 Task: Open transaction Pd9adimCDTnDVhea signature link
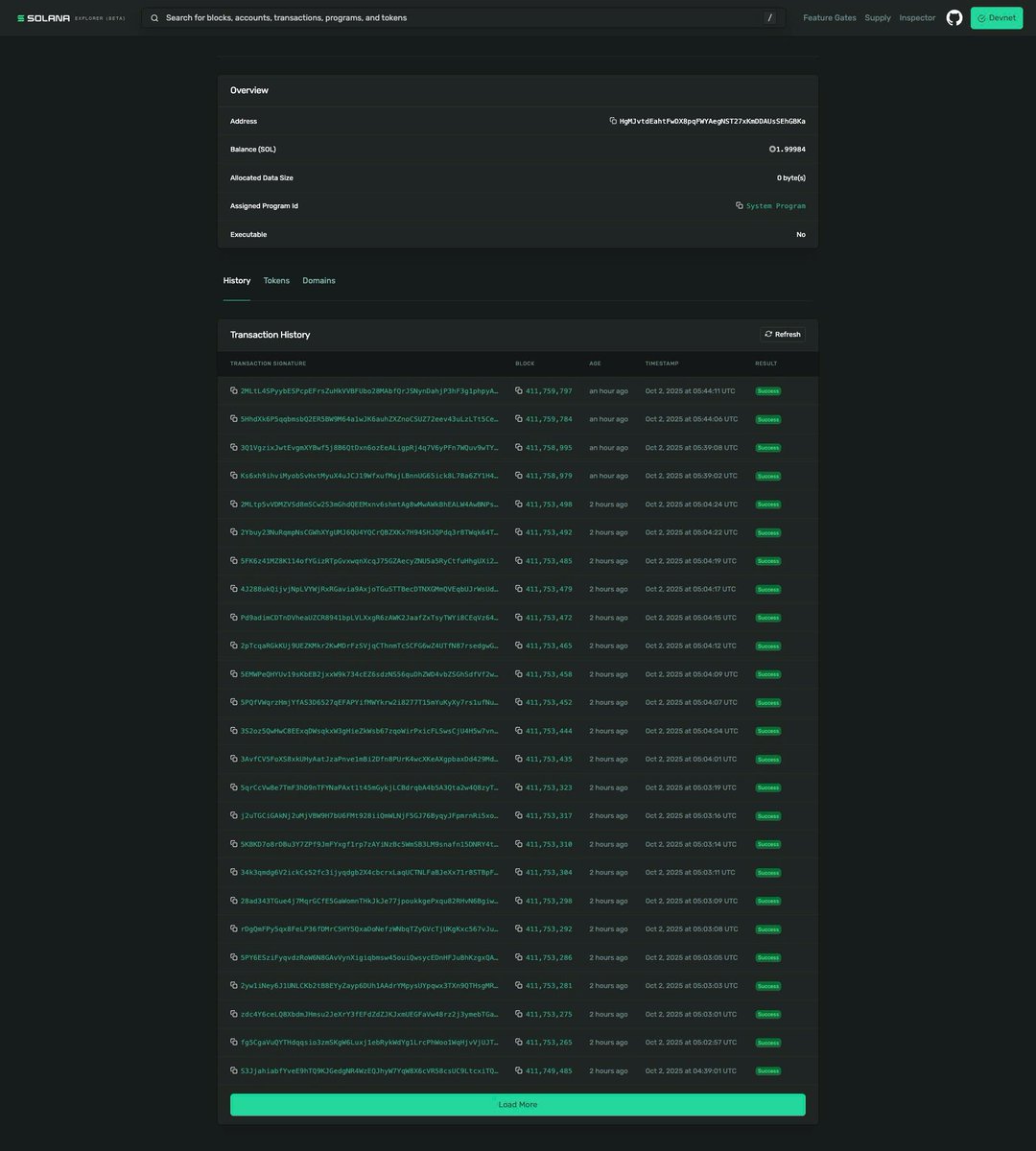click(369, 618)
